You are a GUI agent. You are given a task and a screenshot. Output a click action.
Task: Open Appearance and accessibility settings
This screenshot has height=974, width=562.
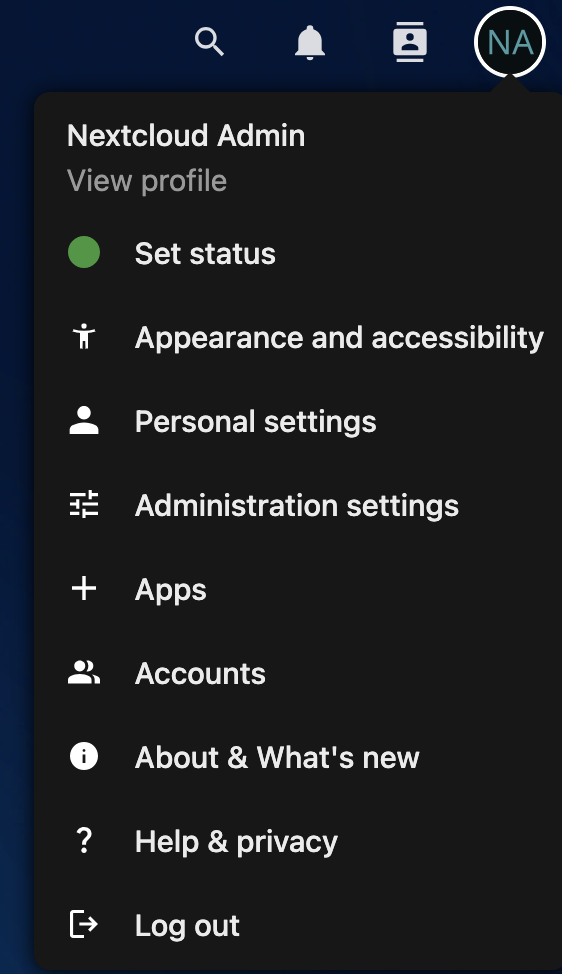(298, 337)
